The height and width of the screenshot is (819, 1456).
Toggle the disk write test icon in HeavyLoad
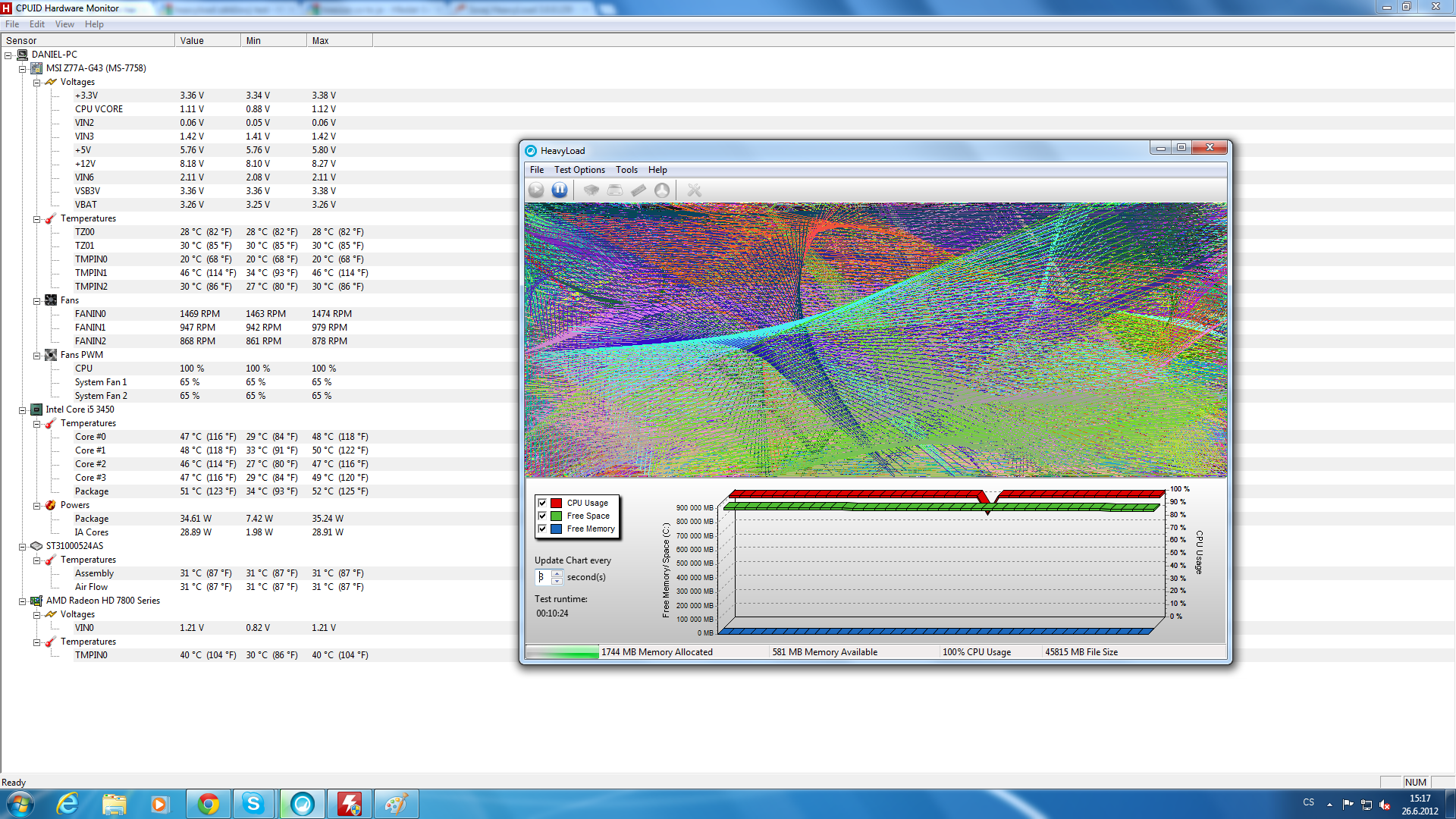coord(615,190)
